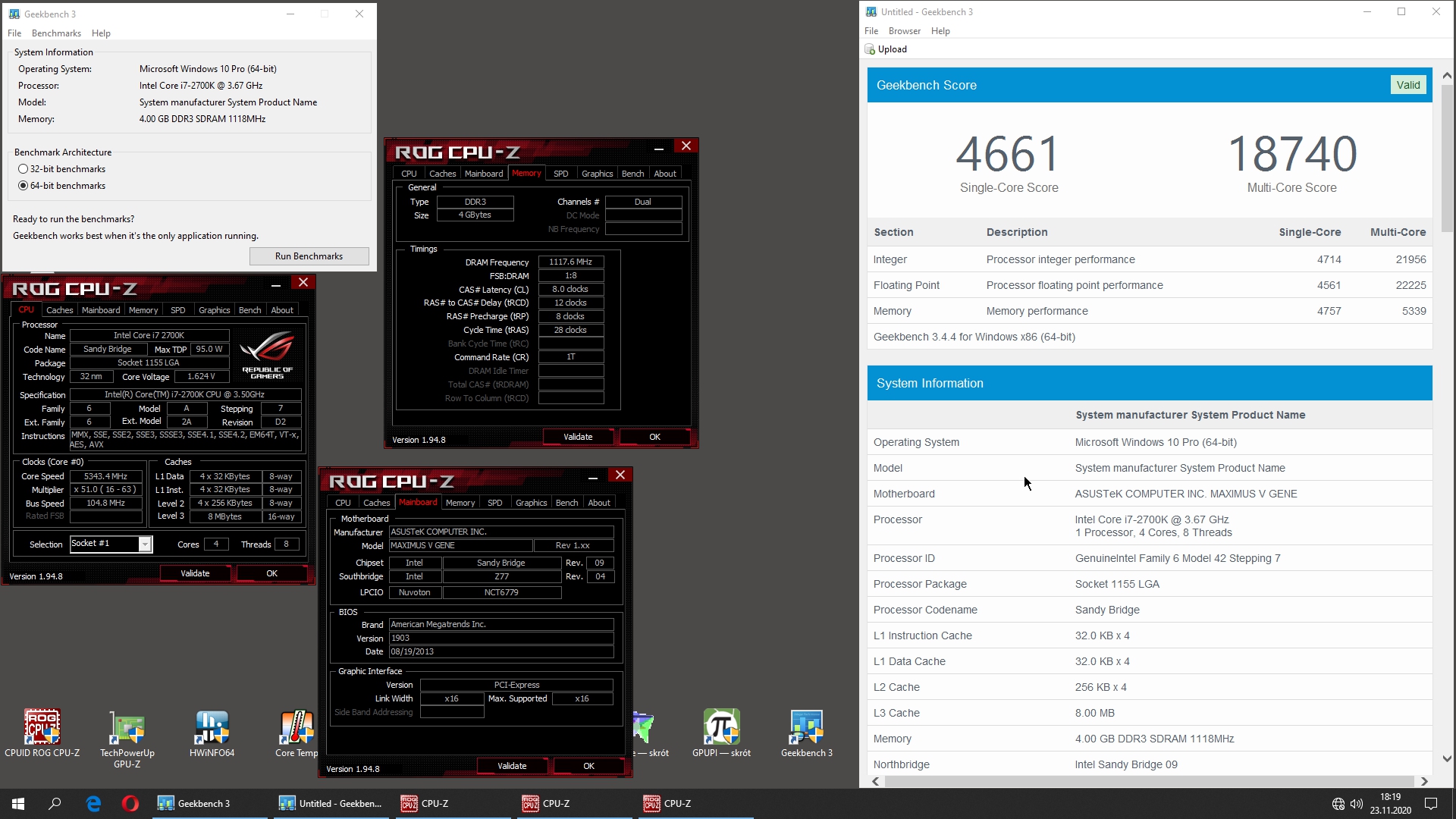Screen dimensions: 1456x819
Task: Open network status tray icon
Action: click(1338, 804)
